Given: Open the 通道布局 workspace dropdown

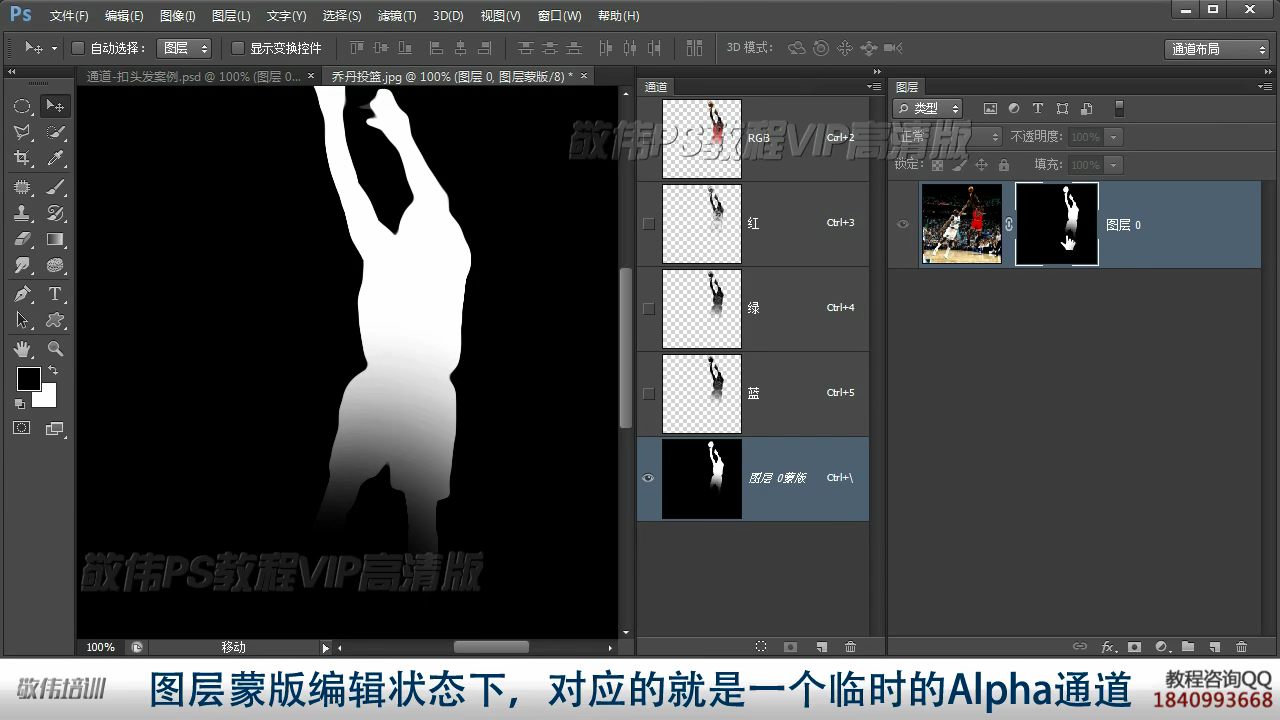Looking at the screenshot, I should (1217, 49).
